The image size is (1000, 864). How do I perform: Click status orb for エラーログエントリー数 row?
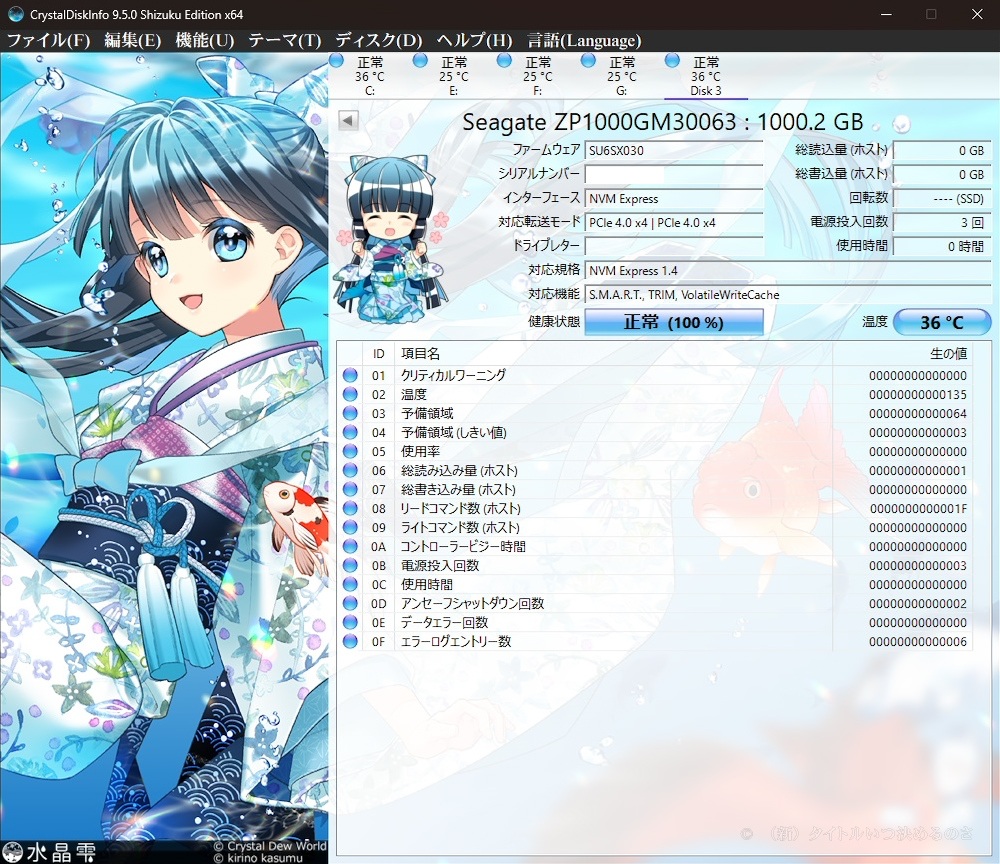pos(350,641)
